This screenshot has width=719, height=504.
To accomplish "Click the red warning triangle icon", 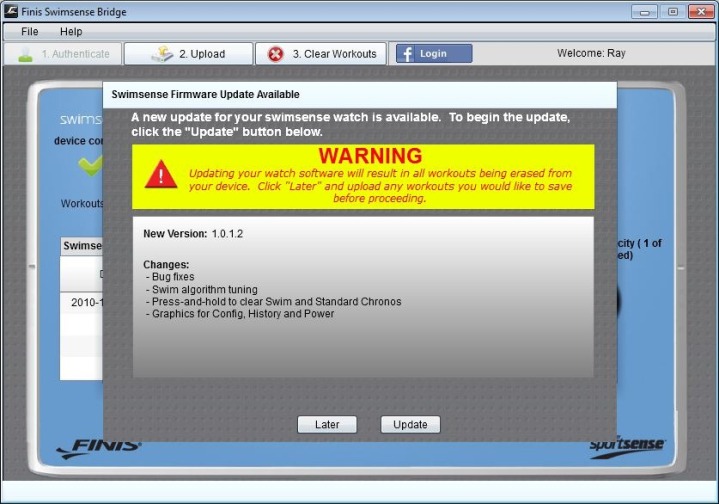I will [x=160, y=174].
